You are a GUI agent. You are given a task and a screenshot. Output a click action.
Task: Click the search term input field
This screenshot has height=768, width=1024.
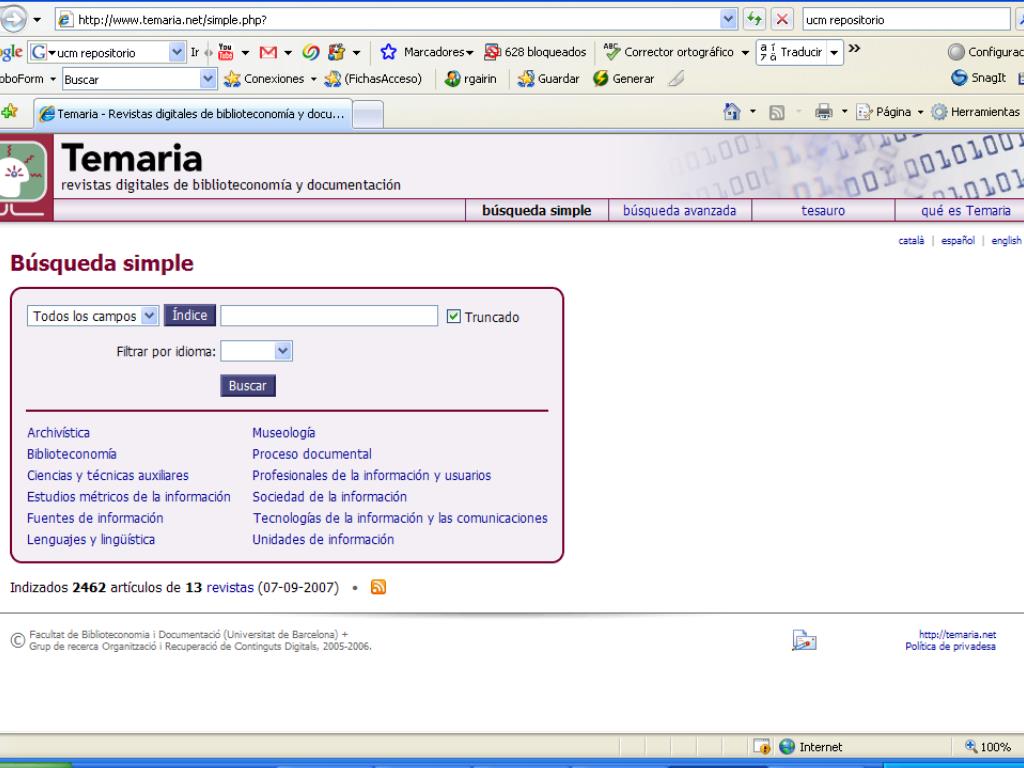tap(329, 315)
